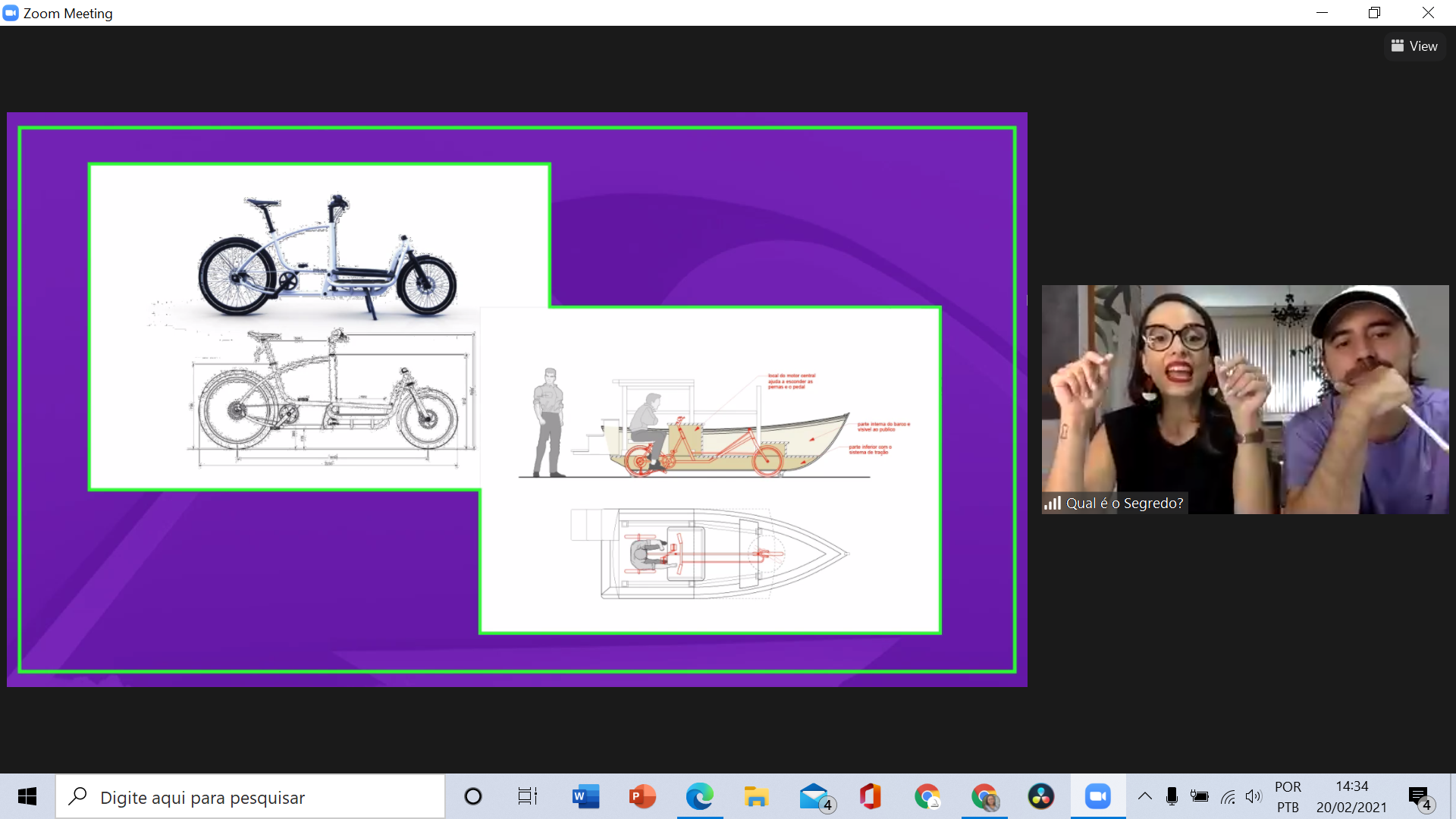Screen dimensions: 1456x819
Task: Open the Mail app with 4 unread
Action: click(x=814, y=796)
